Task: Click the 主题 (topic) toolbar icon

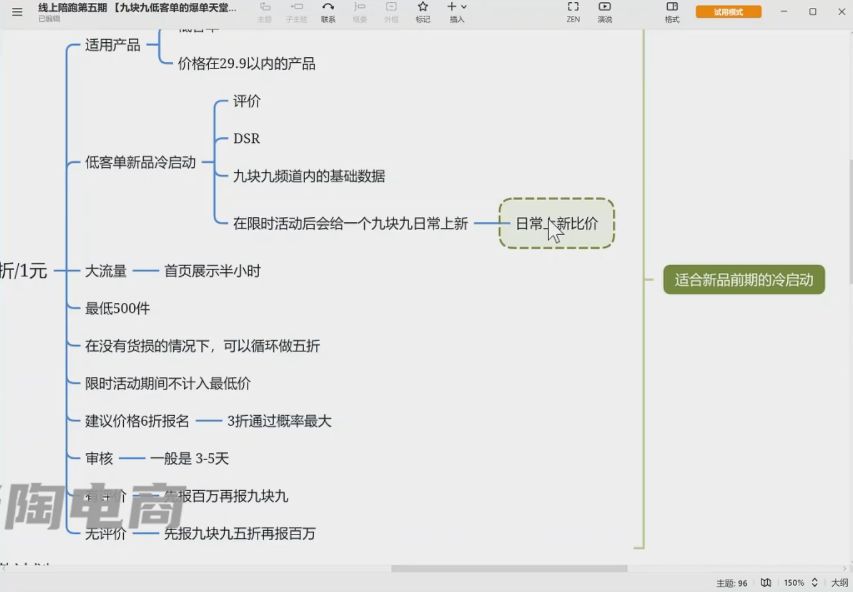Action: [x=265, y=11]
